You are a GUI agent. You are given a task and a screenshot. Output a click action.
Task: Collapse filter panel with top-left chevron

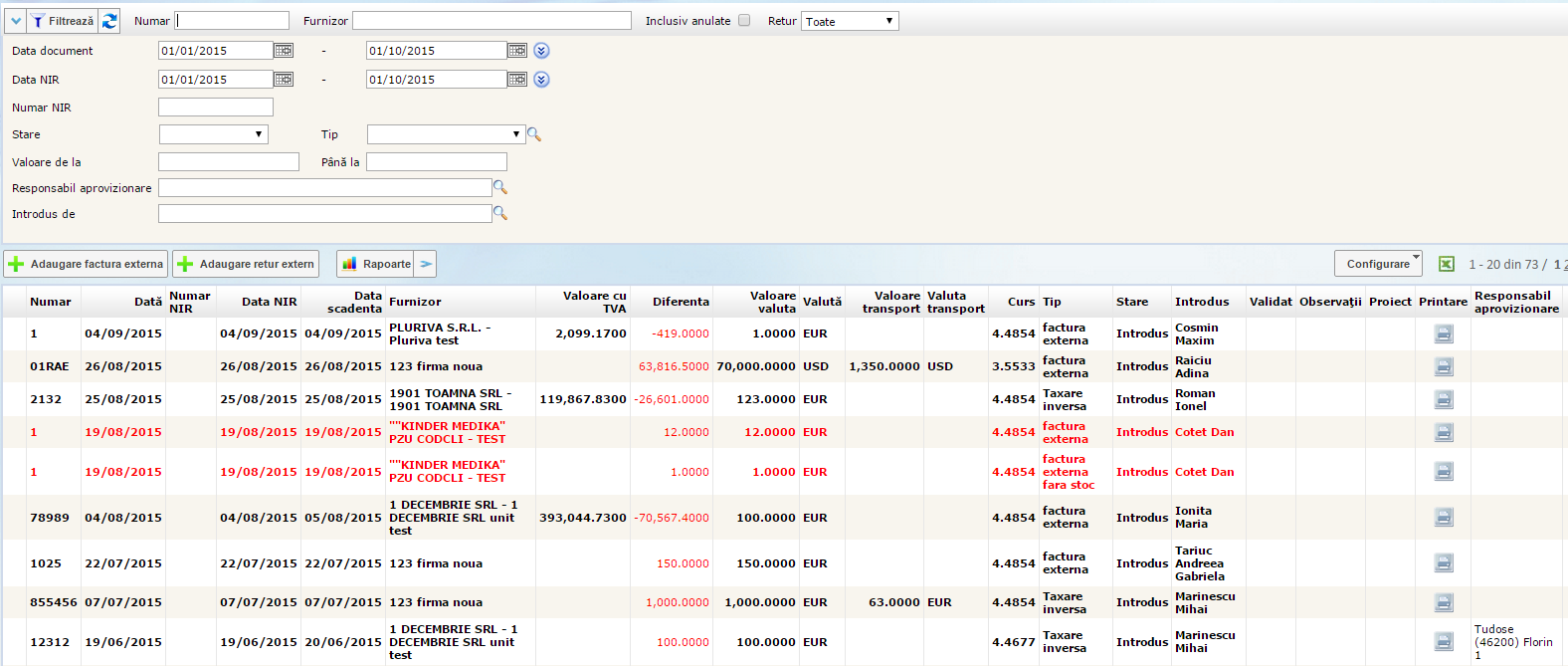click(x=16, y=21)
